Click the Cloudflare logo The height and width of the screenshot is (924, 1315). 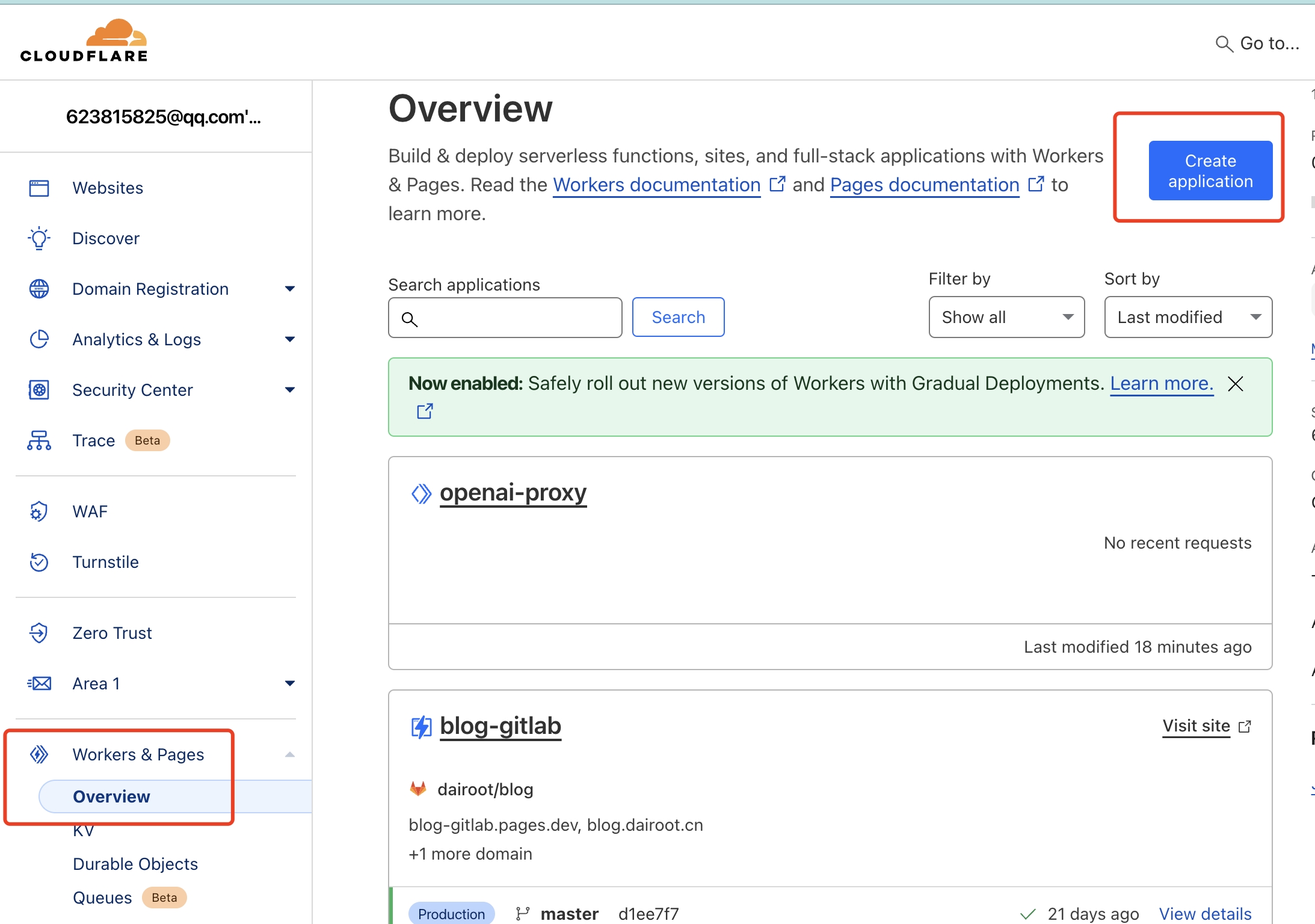tap(84, 40)
